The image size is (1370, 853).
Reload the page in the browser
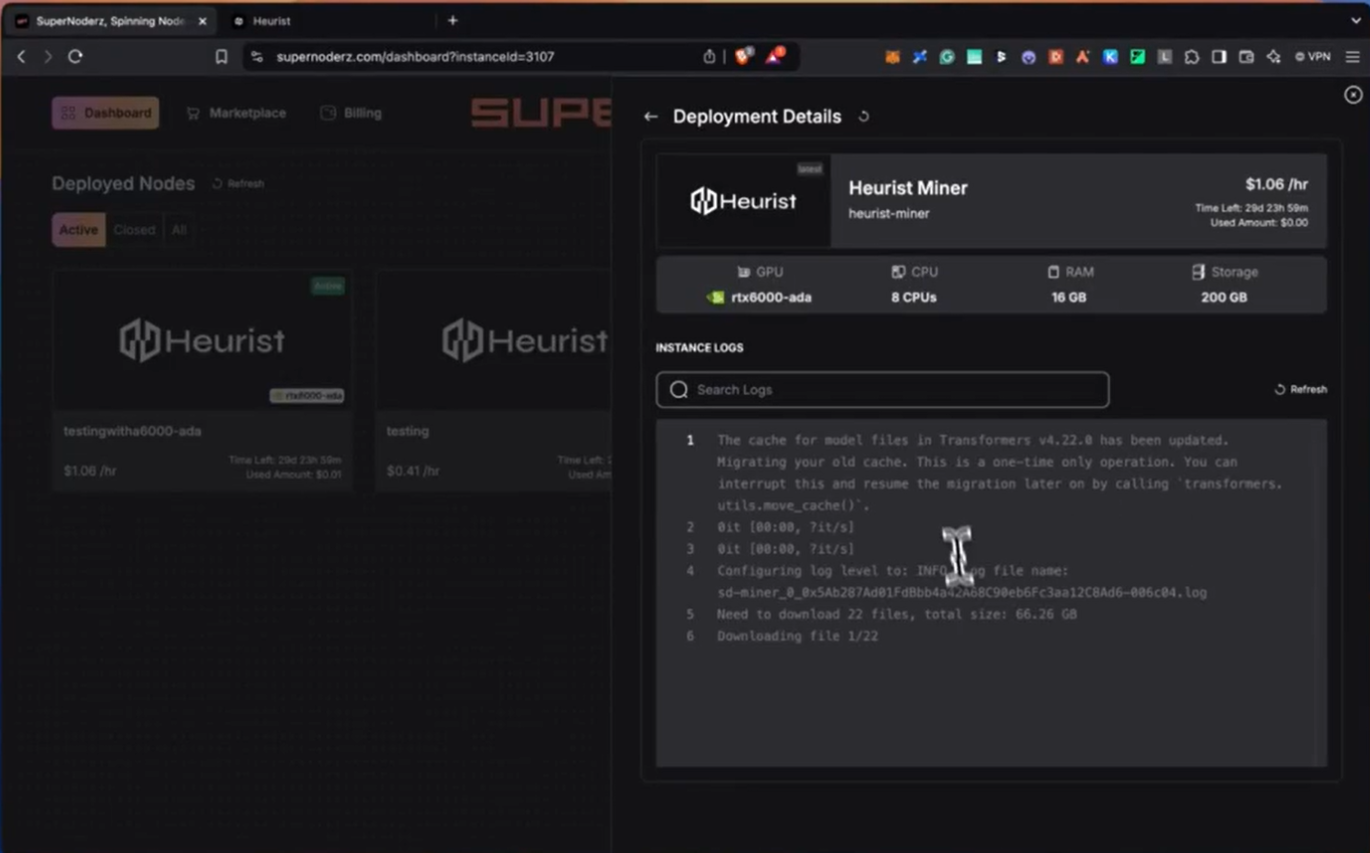click(75, 57)
